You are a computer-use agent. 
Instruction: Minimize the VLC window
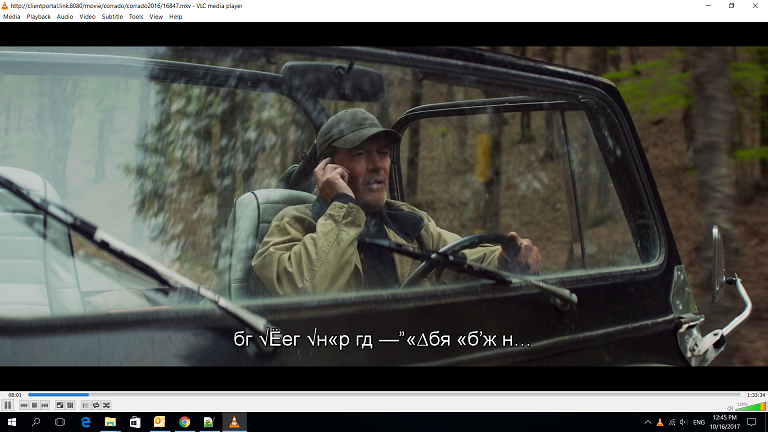[708, 6]
